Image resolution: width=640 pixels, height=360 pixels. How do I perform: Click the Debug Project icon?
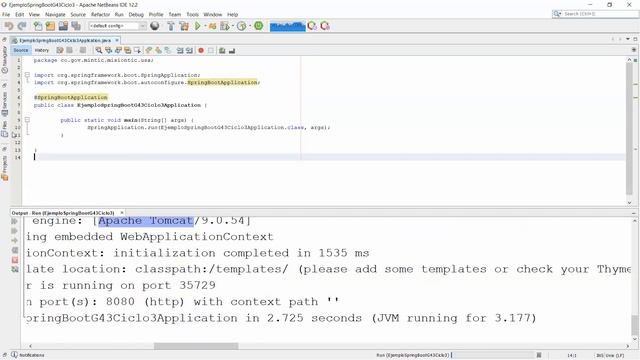[212, 26]
